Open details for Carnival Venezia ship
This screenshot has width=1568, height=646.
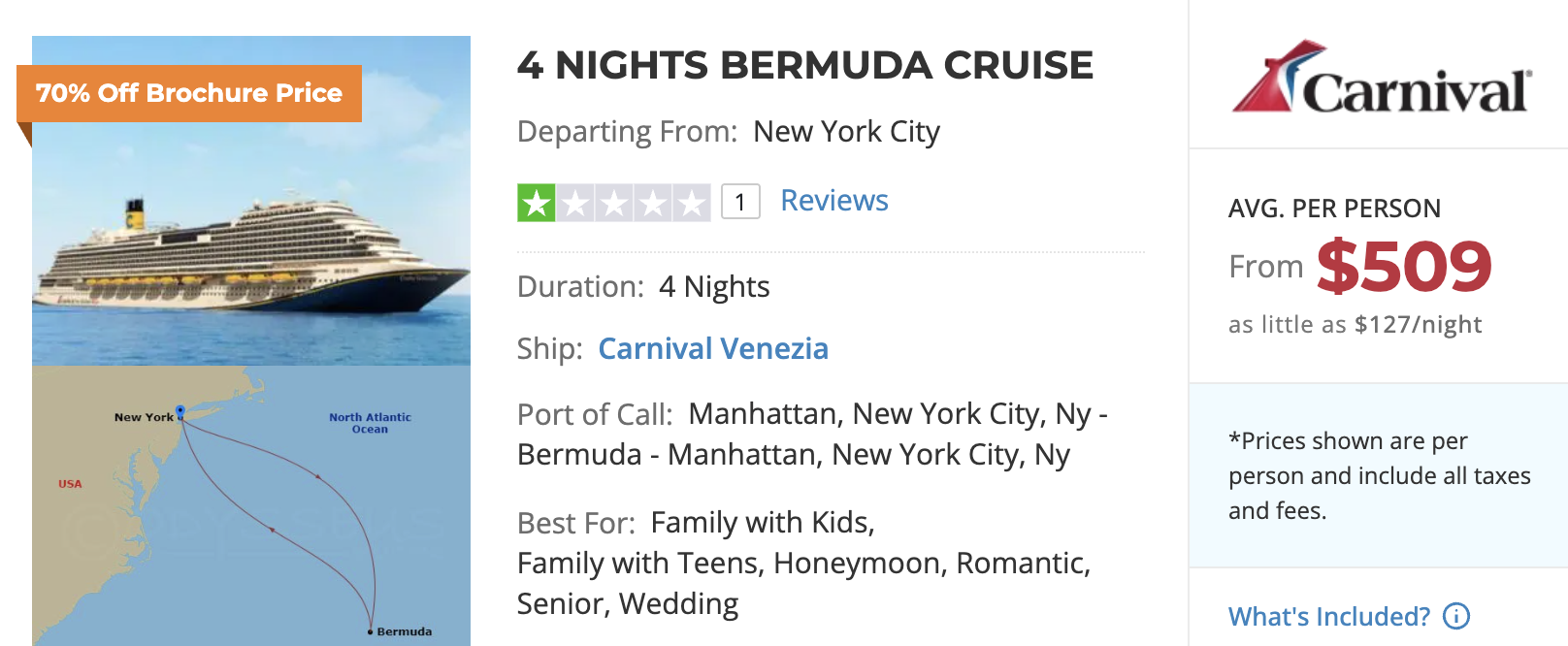coord(713,348)
